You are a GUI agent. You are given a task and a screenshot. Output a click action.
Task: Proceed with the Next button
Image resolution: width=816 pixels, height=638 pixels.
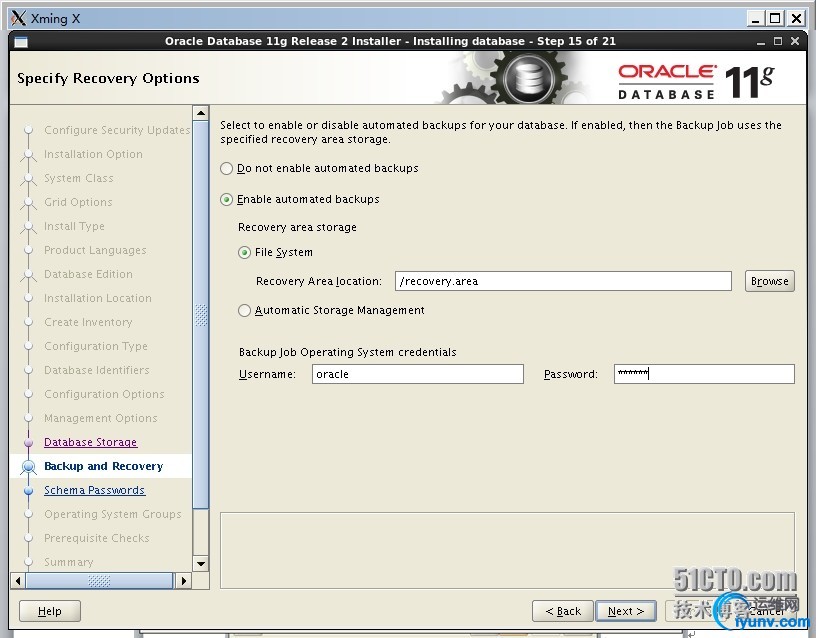point(626,611)
